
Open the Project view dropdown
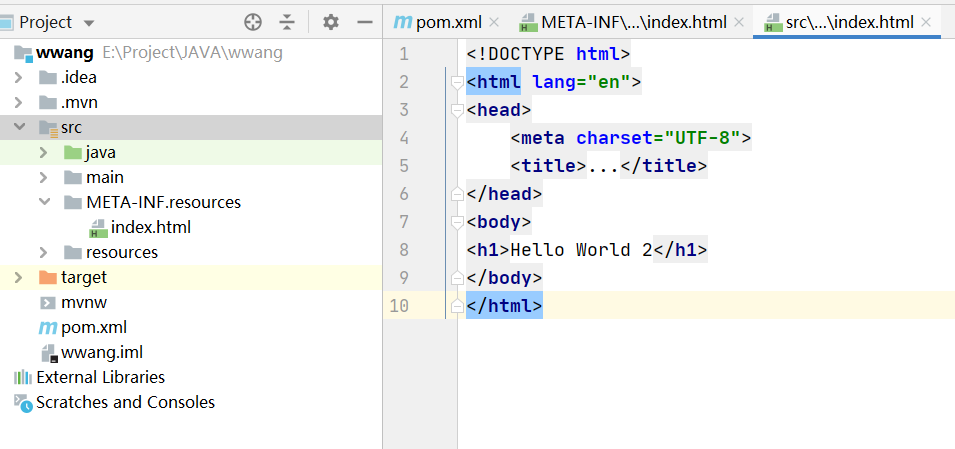(x=89, y=22)
